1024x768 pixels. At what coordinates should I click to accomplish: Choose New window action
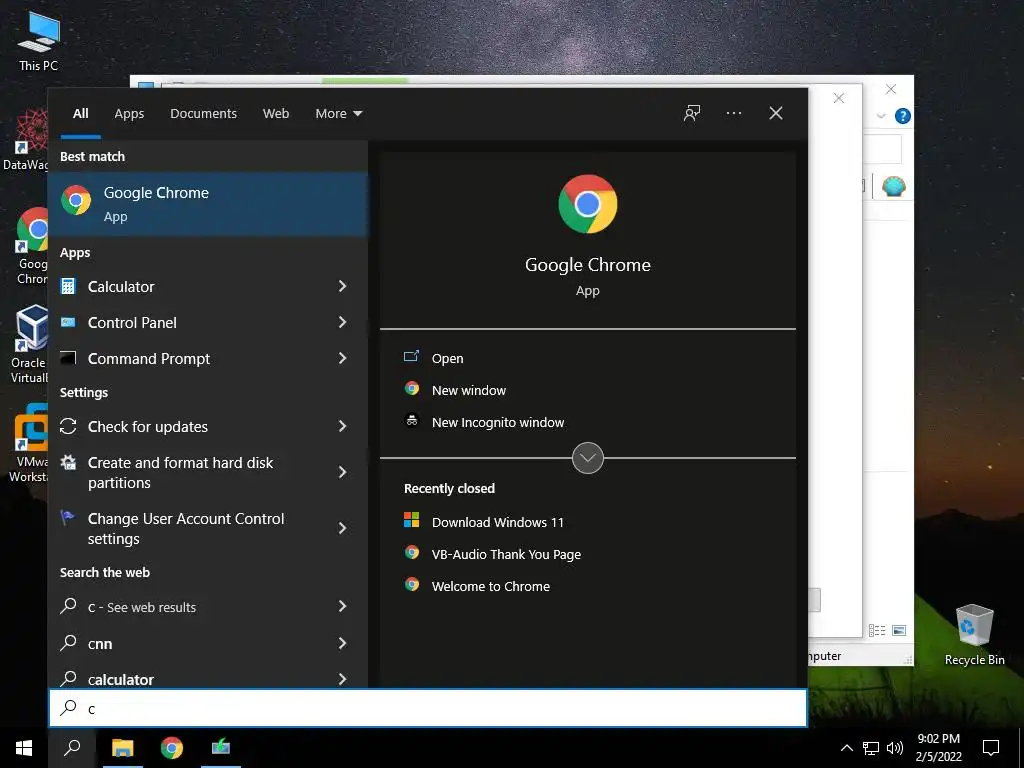[x=469, y=390]
